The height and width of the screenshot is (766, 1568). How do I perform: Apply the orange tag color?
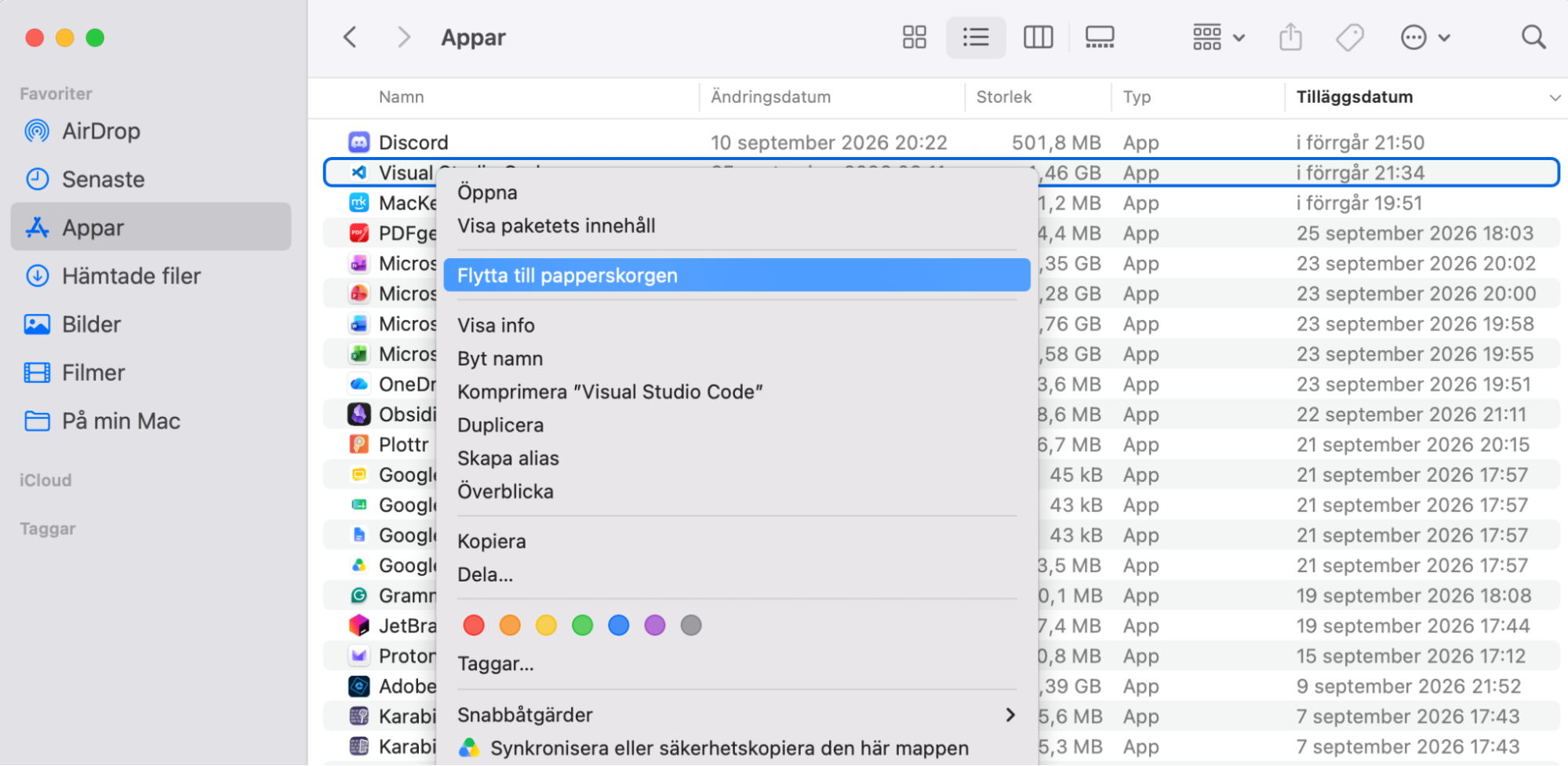point(510,626)
